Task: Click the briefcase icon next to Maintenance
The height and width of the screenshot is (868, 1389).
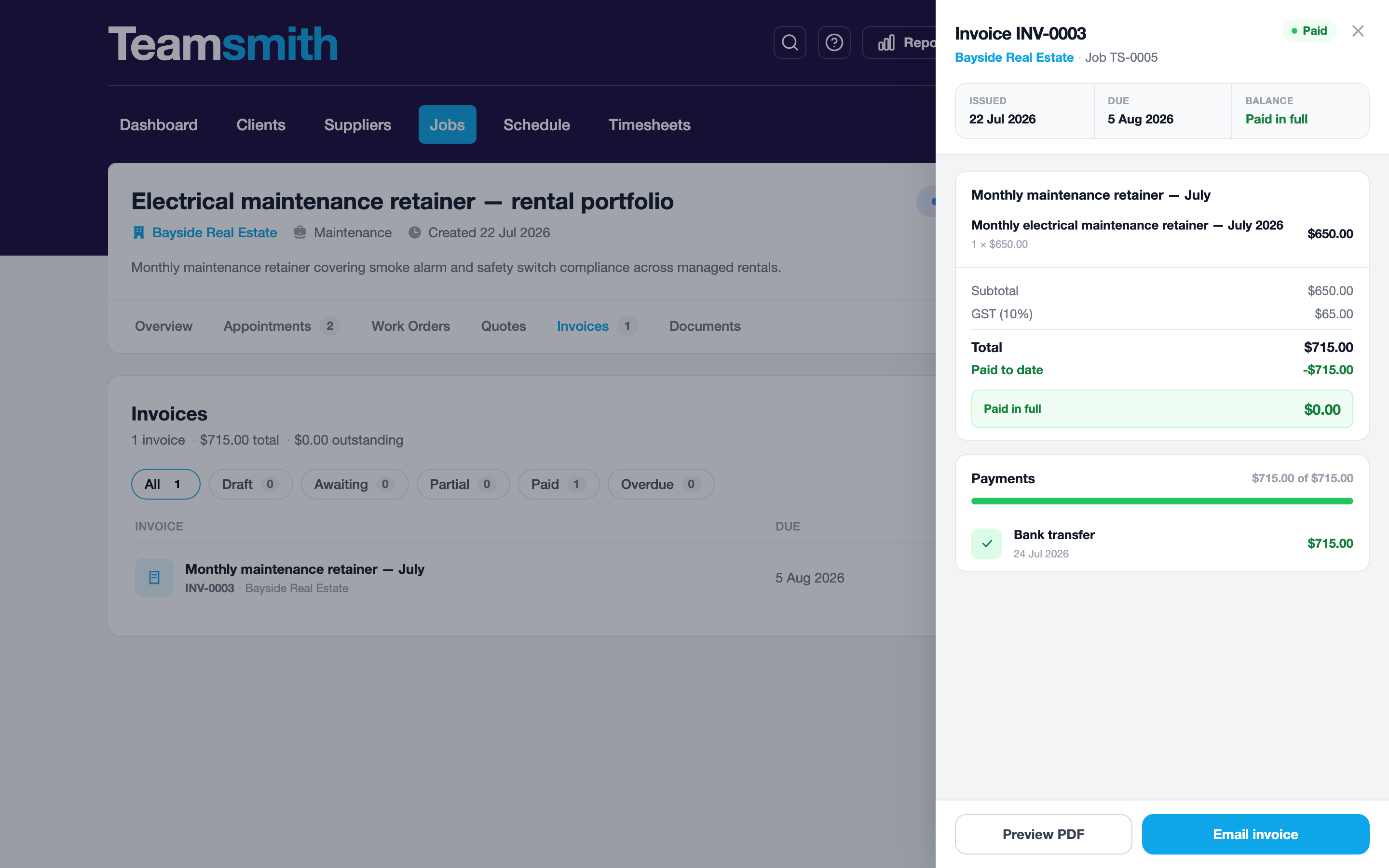Action: tap(300, 232)
